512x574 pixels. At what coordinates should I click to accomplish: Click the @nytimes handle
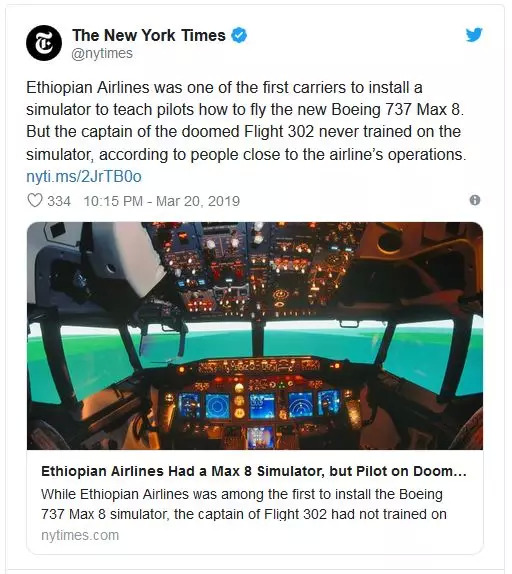click(x=102, y=53)
